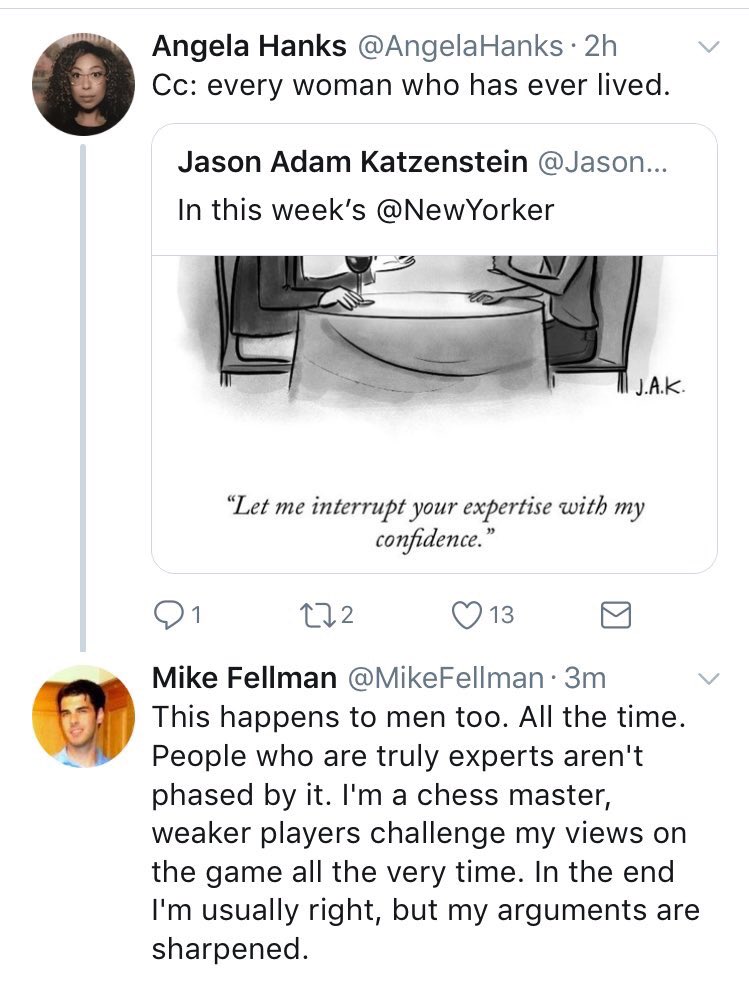
Task: Open Mike Fellman's profile photo
Action: (x=84, y=716)
